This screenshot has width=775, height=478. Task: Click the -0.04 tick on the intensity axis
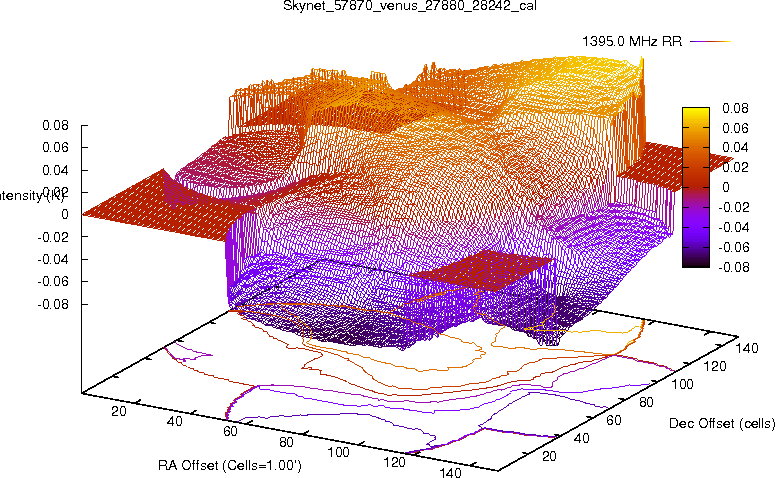click(53, 259)
